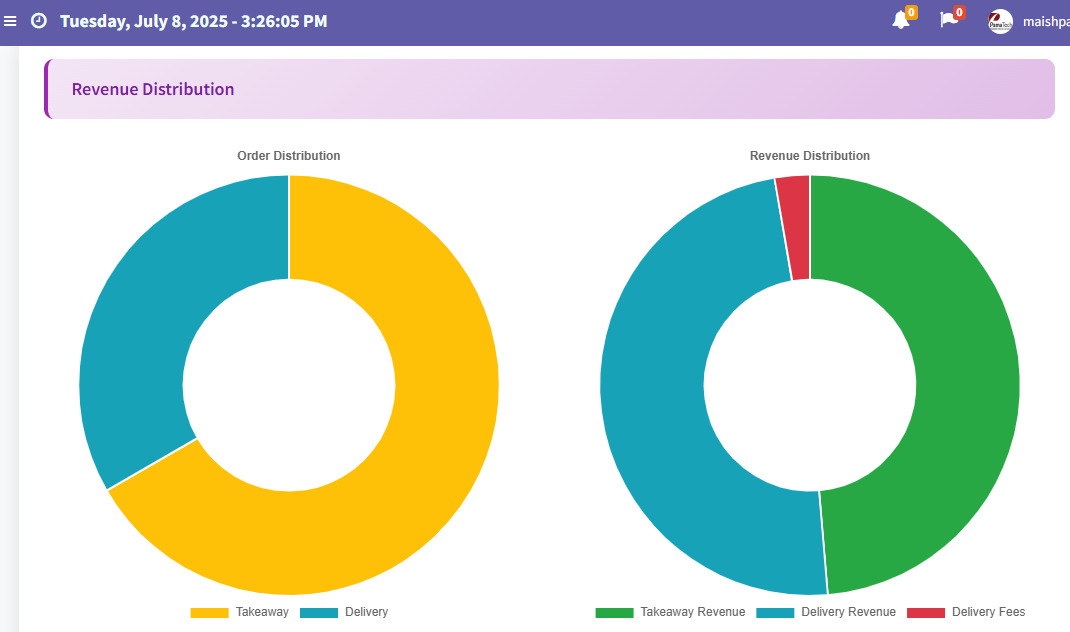The image size is (1070, 632).
Task: Click the red zero badge on the flag
Action: [x=959, y=13]
